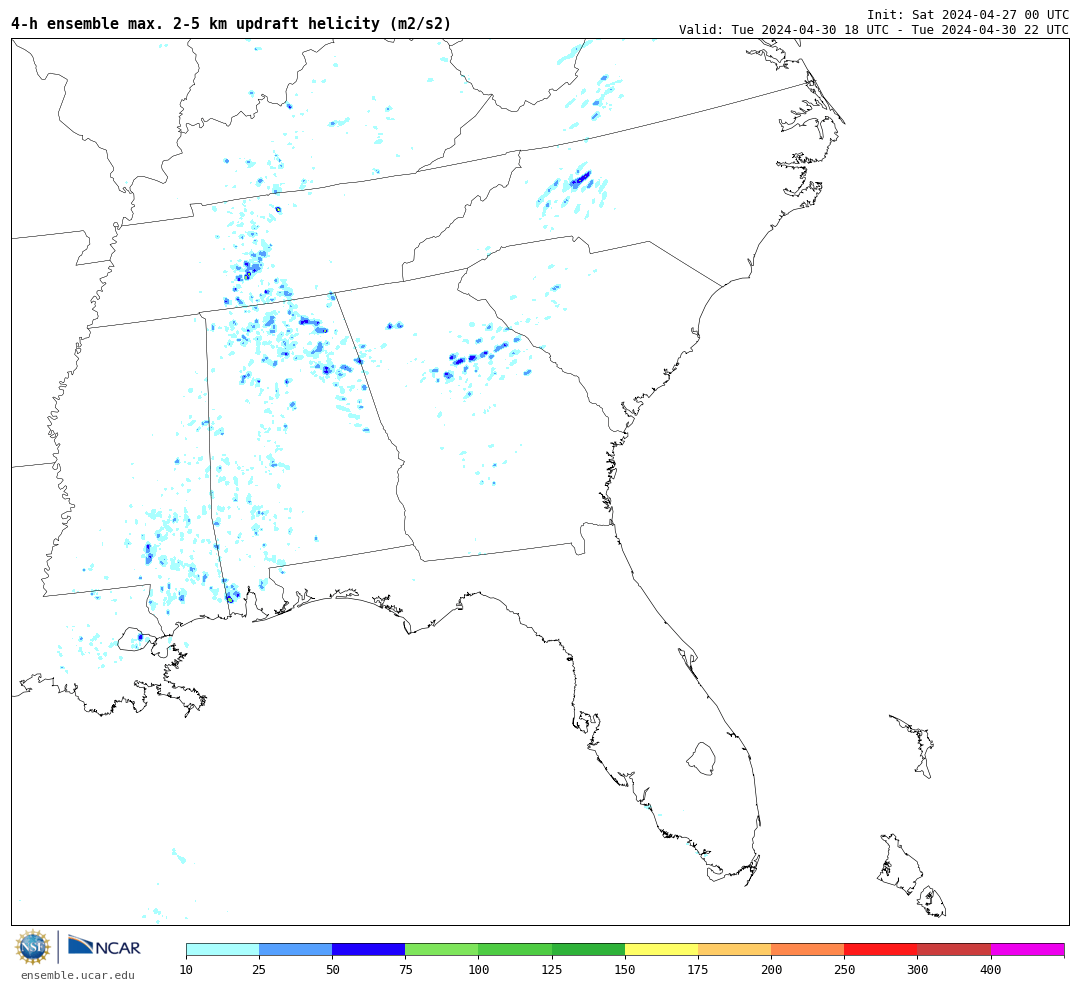This screenshot has width=1080, height=988.
Task: Click the orange 200-250 legend swatch
Action: click(x=807, y=949)
